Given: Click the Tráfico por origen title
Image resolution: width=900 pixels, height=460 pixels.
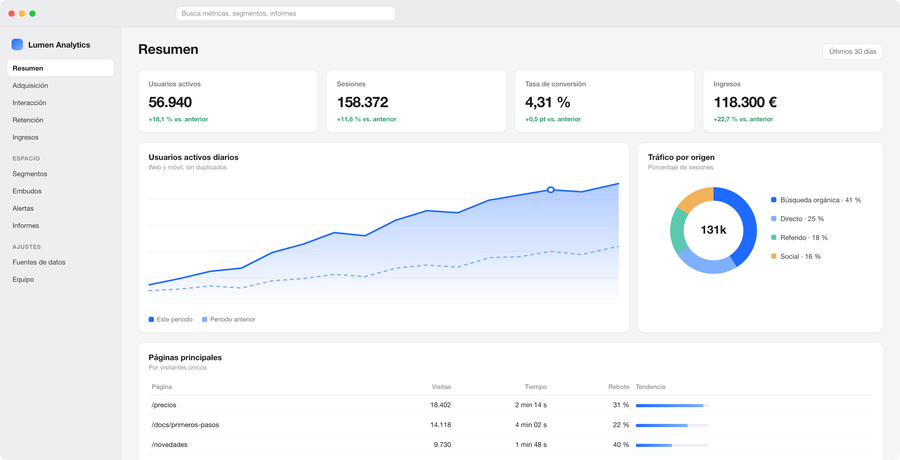Looking at the screenshot, I should (x=681, y=157).
